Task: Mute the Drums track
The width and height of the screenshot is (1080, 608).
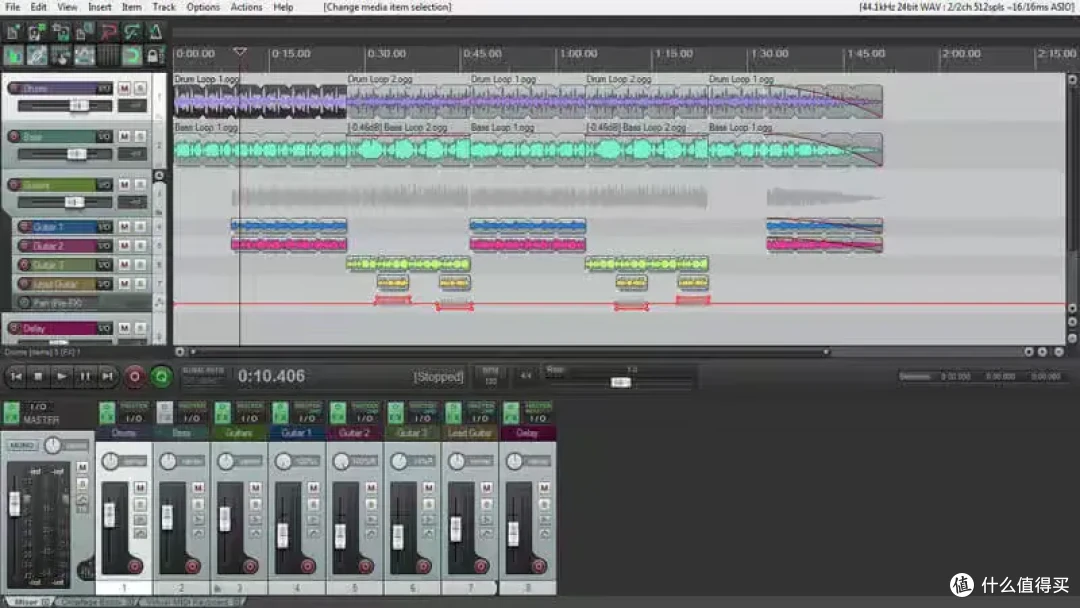Action: click(124, 88)
